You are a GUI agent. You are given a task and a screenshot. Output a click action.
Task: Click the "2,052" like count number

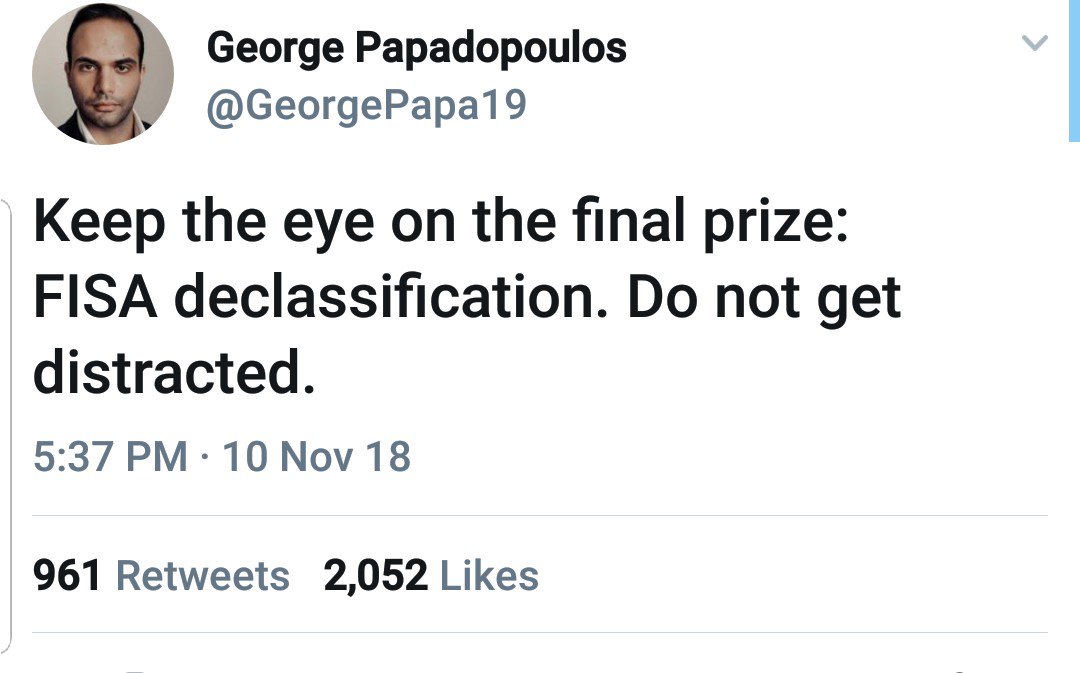375,576
